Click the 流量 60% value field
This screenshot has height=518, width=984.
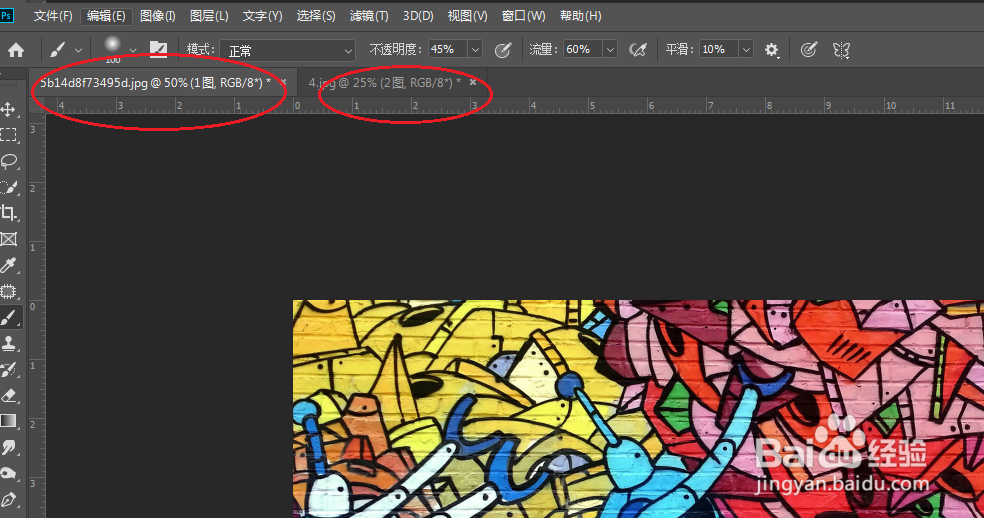tap(583, 50)
